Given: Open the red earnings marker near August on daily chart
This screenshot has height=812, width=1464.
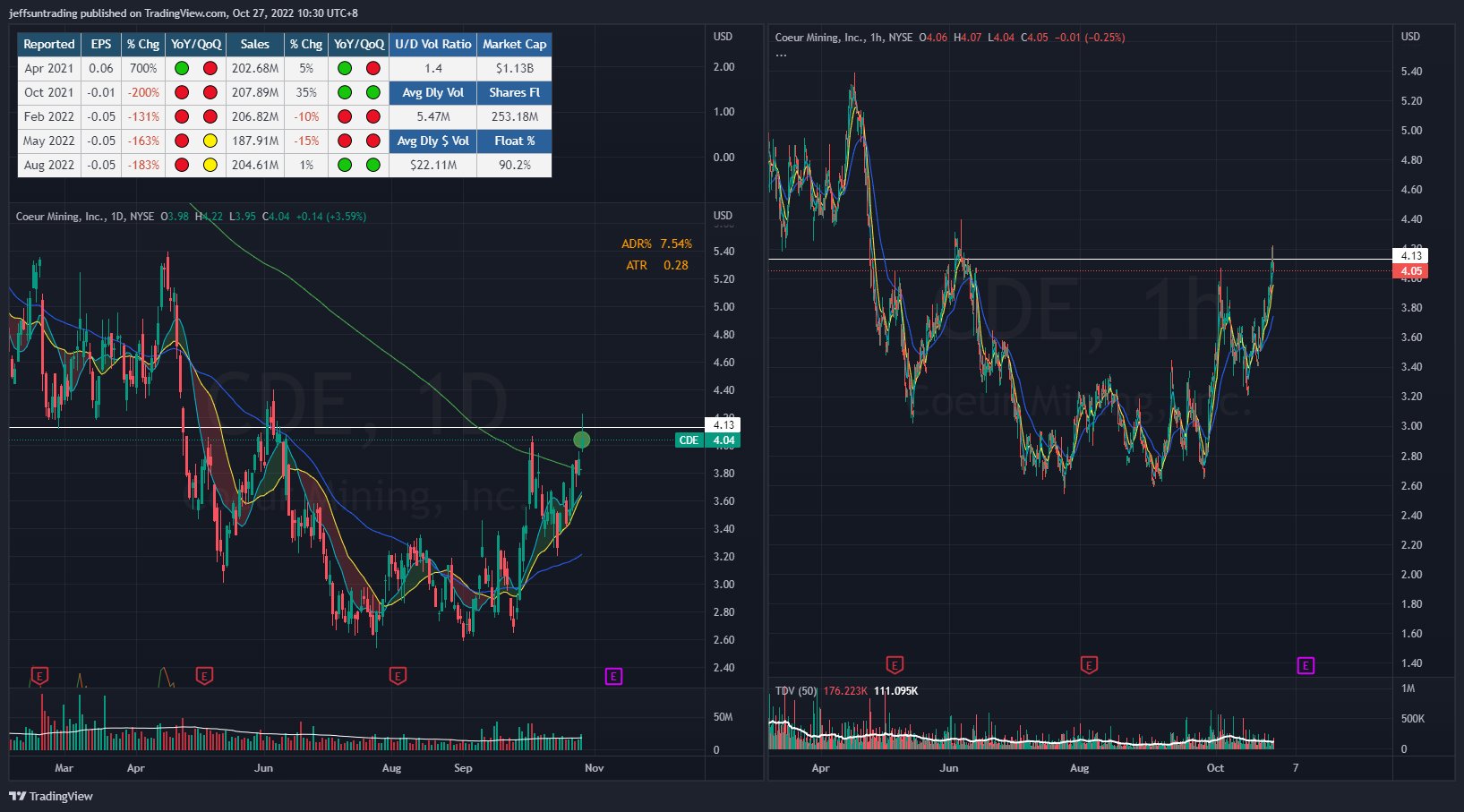Looking at the screenshot, I should [398, 676].
